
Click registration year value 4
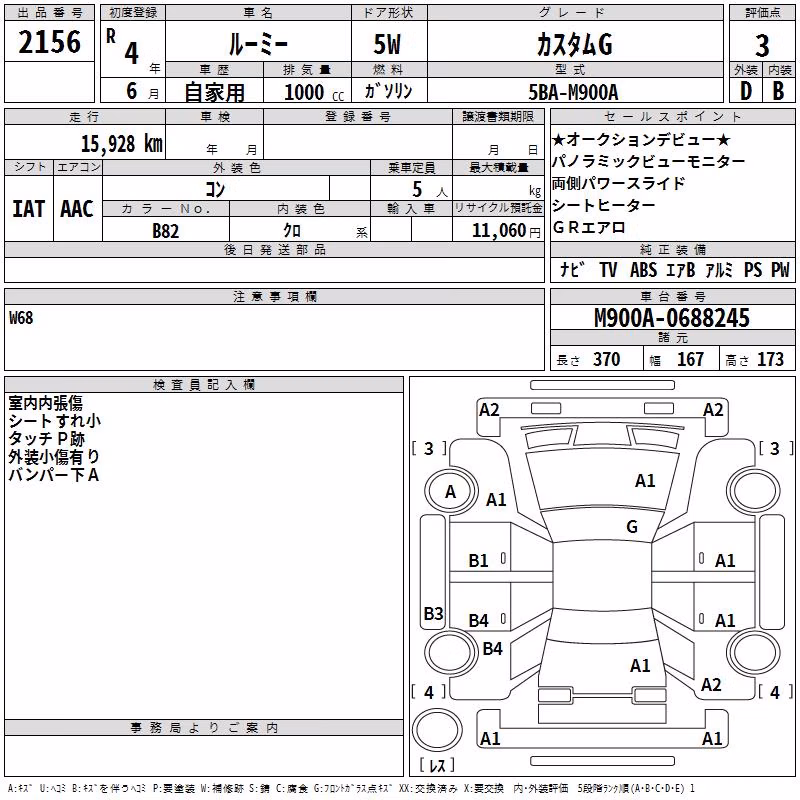pyautogui.click(x=132, y=54)
